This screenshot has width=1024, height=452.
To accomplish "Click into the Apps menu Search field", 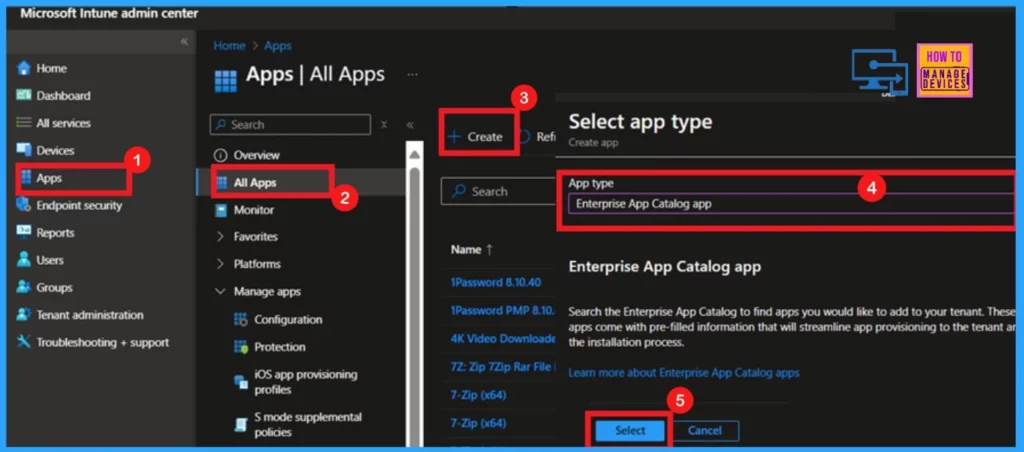I will coord(290,125).
